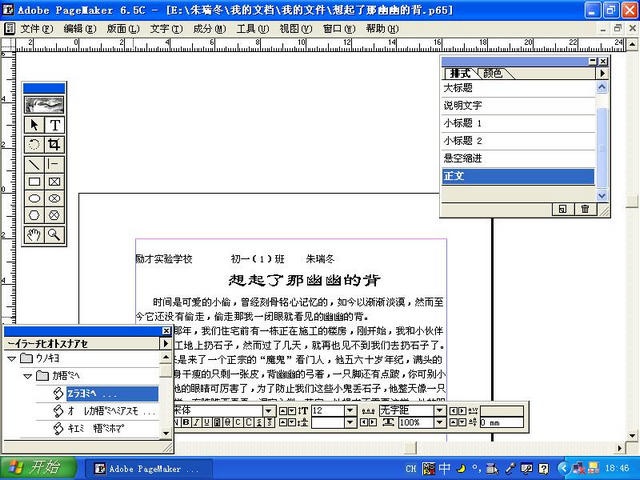
Task: Click the document horizontal scrollbar thumb
Action: 410,448
